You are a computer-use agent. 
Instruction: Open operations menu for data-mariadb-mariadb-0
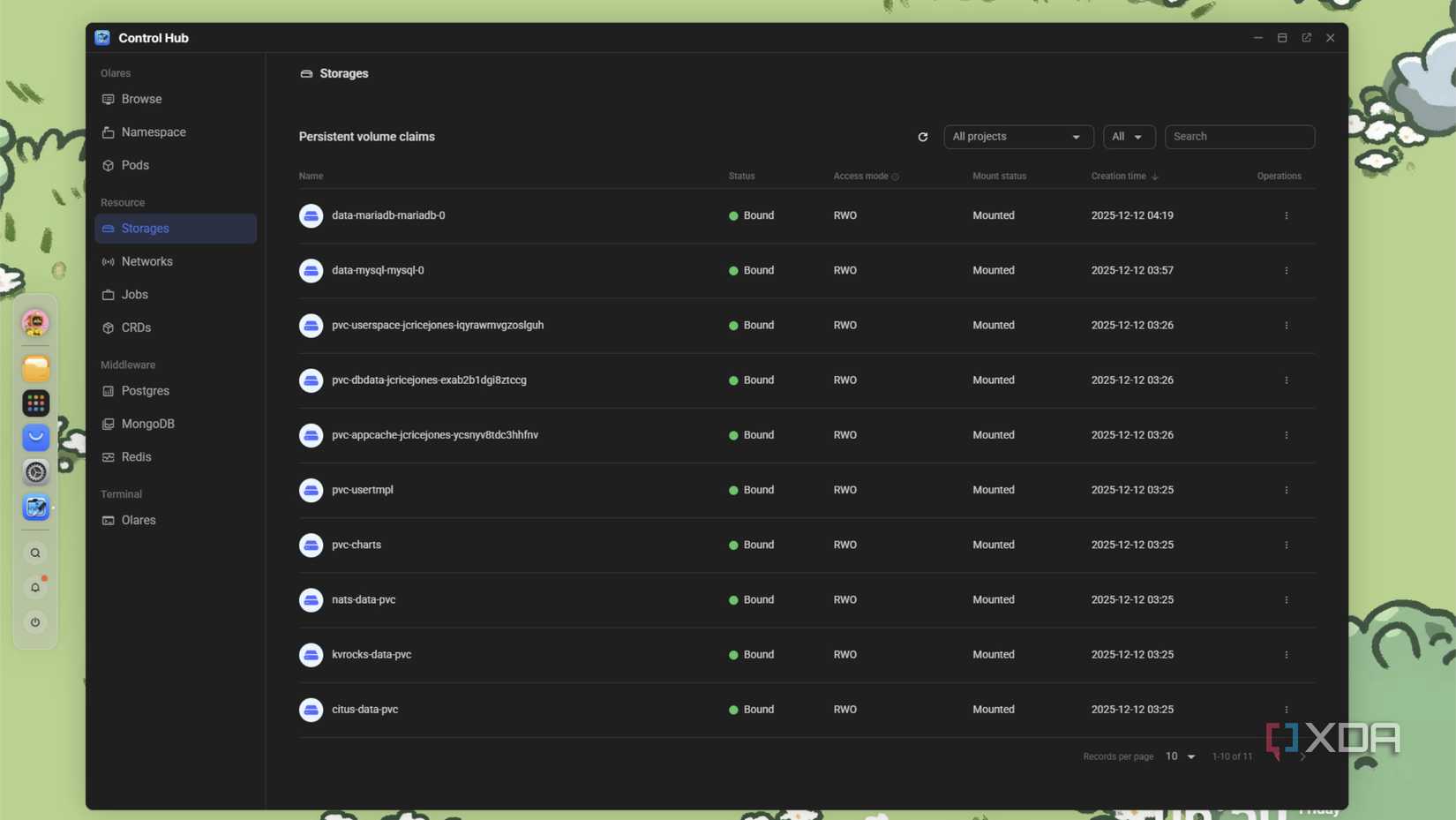[1286, 215]
